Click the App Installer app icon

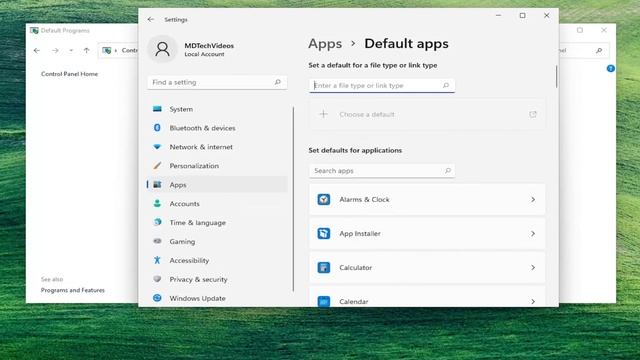(x=324, y=233)
